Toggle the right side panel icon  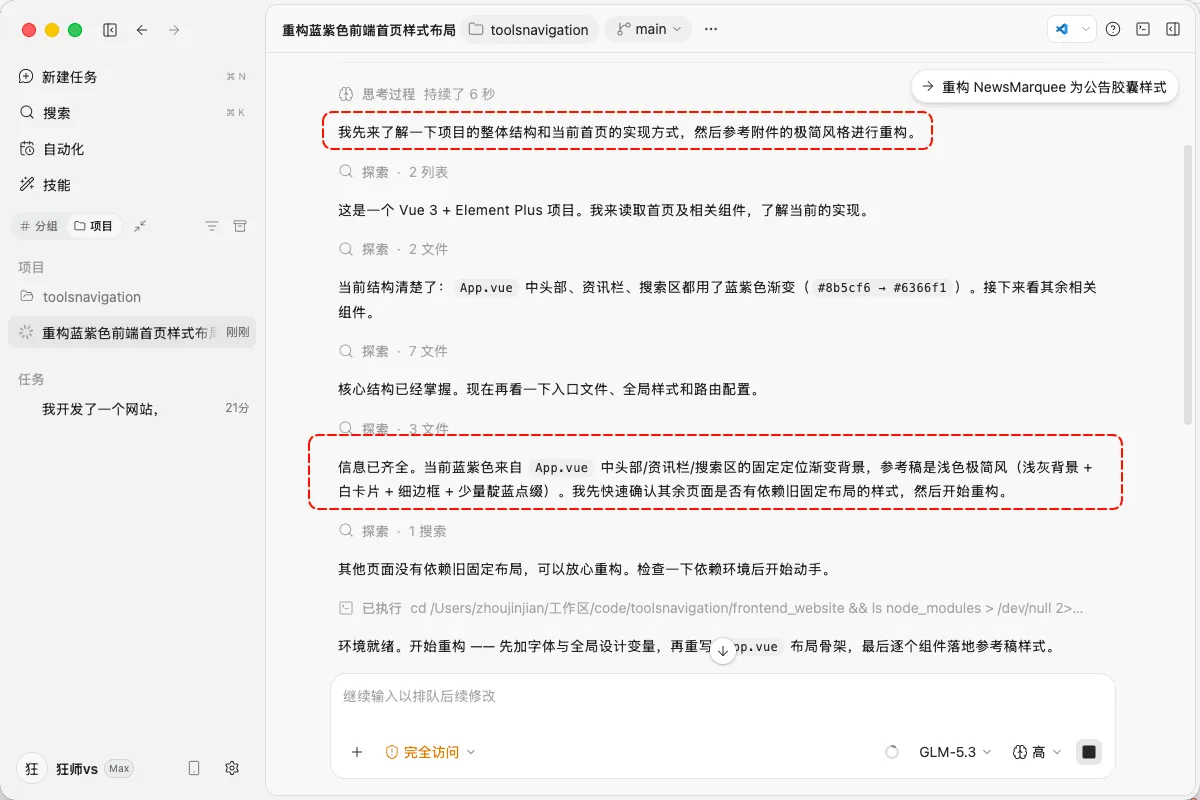click(x=1173, y=29)
